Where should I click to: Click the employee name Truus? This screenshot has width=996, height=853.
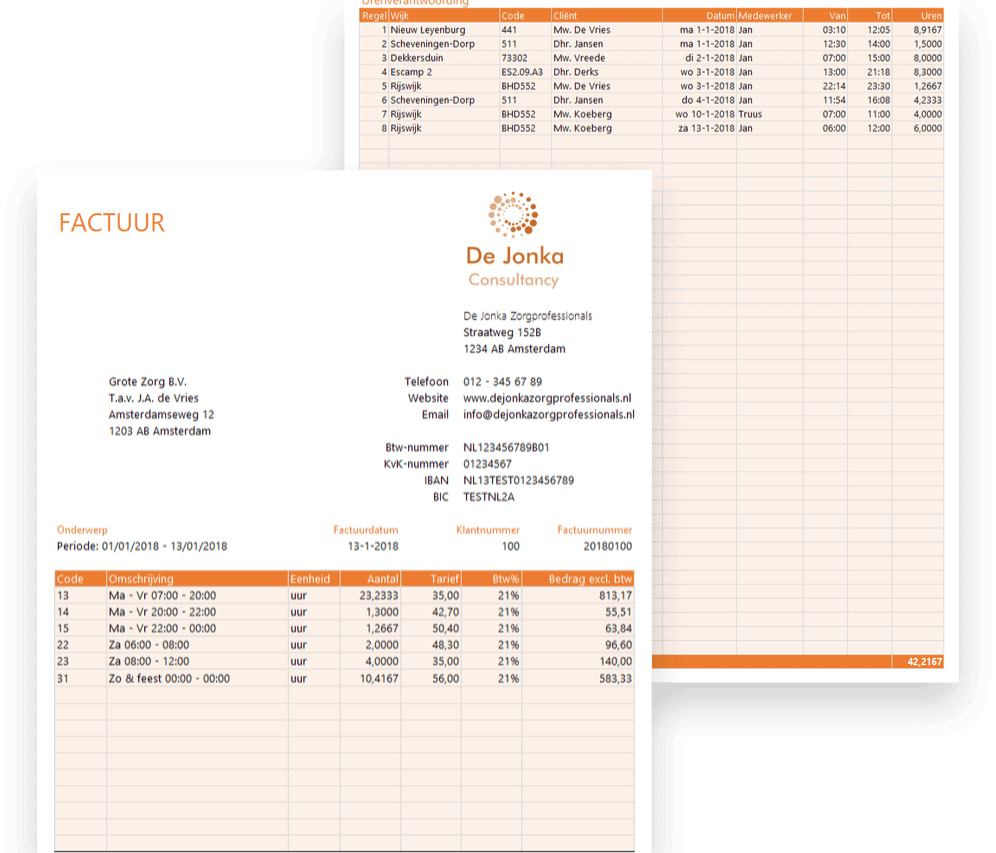(750, 114)
